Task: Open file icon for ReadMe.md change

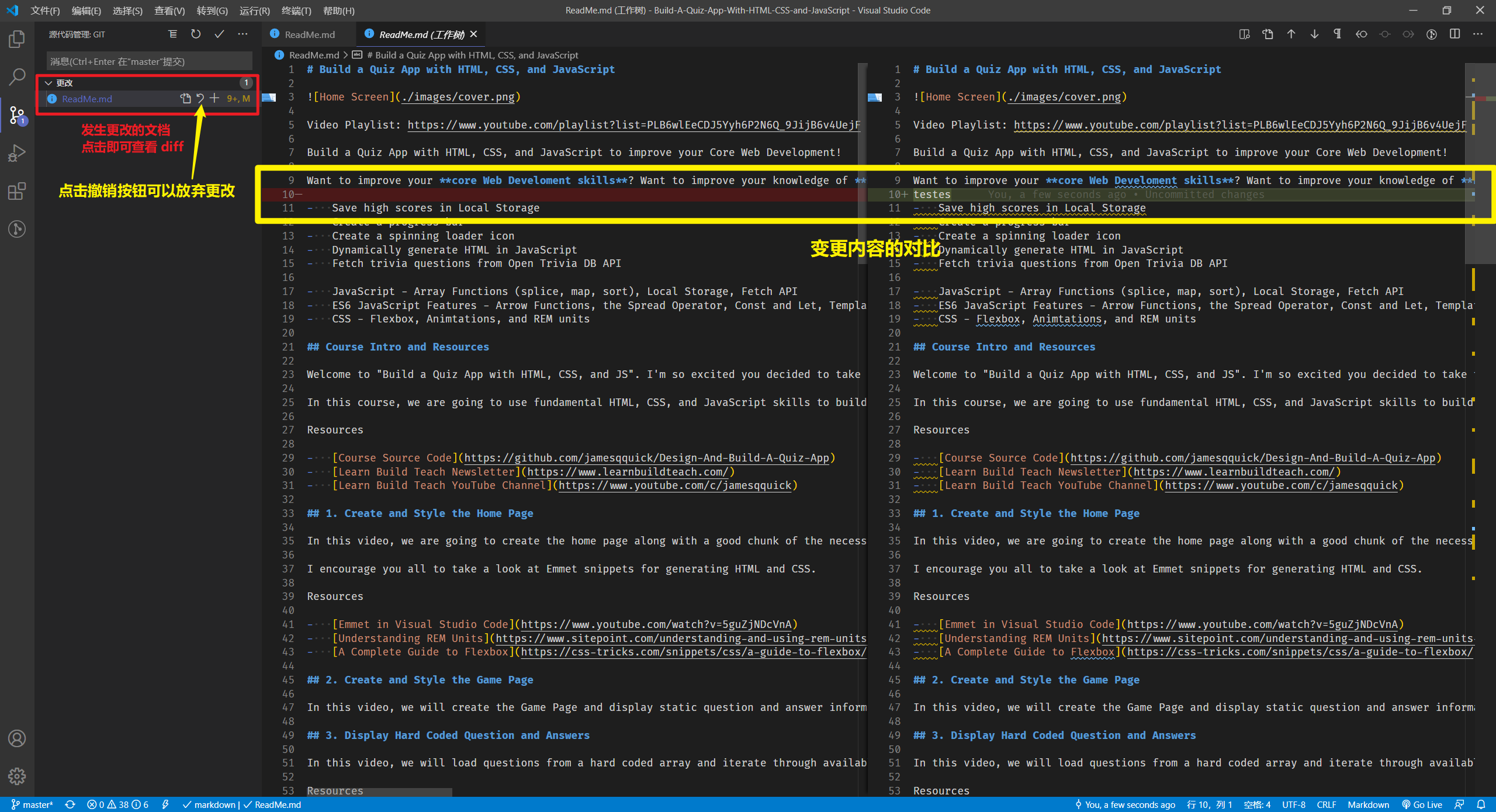Action: pyautogui.click(x=186, y=99)
